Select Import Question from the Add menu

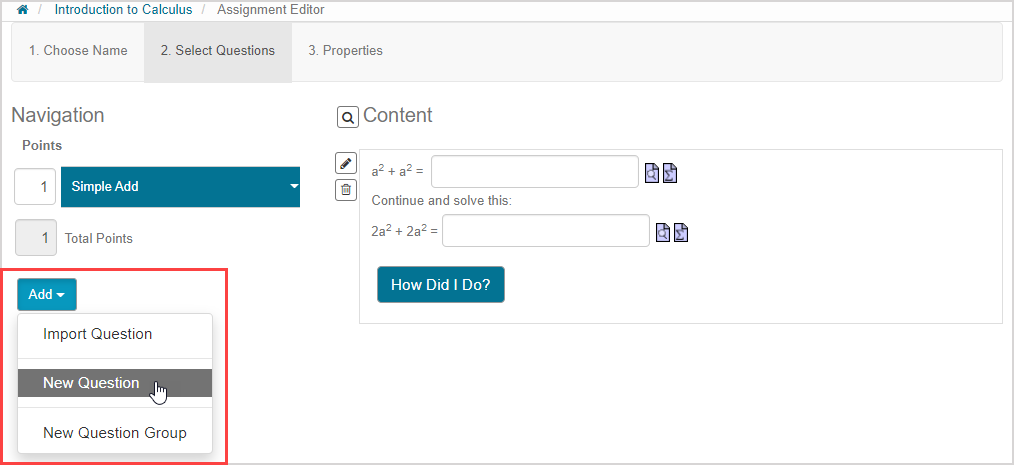[x=97, y=334]
